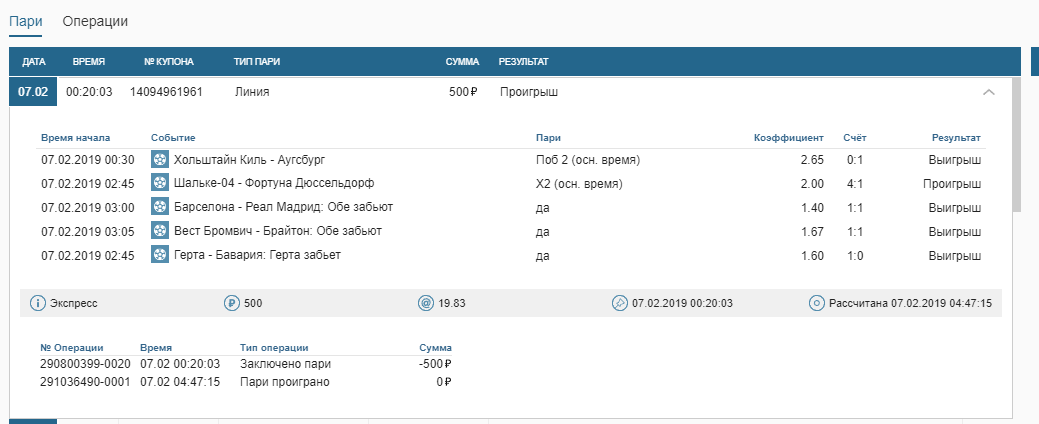Click the 07.02 date cell

click(x=33, y=92)
